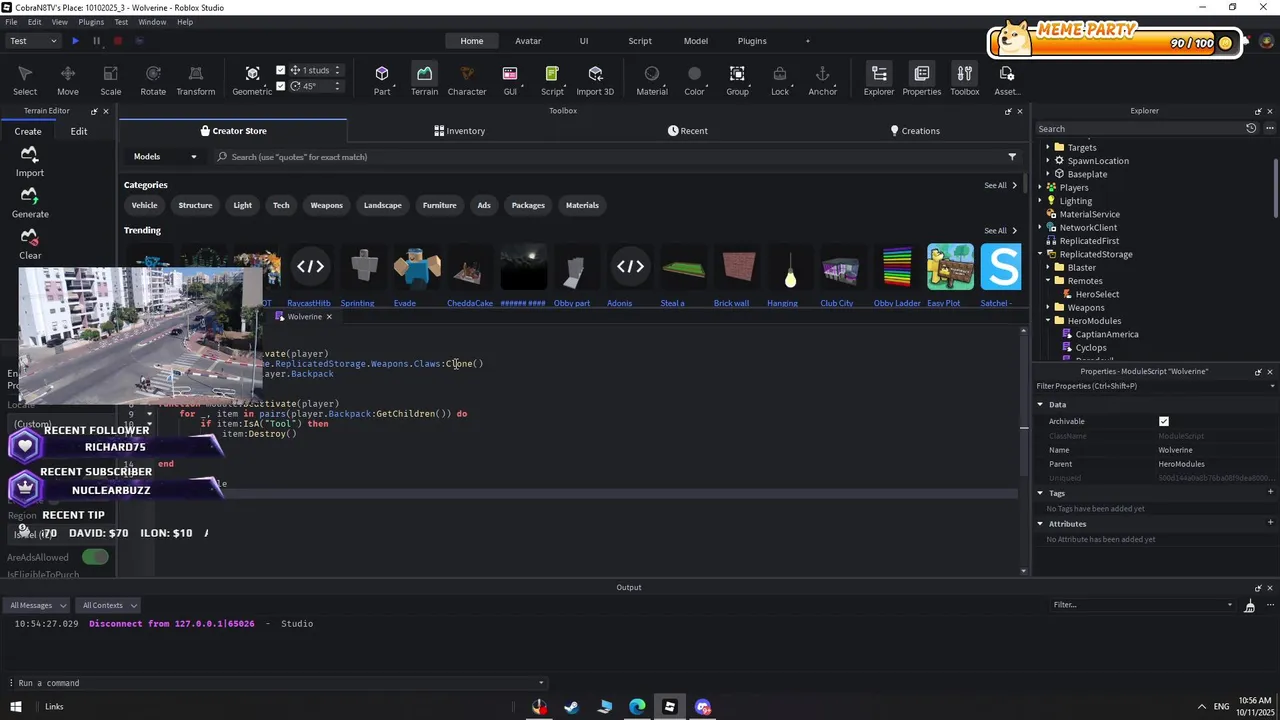Lock the selection
Viewport: 1280px width, 720px height.
click(x=780, y=80)
